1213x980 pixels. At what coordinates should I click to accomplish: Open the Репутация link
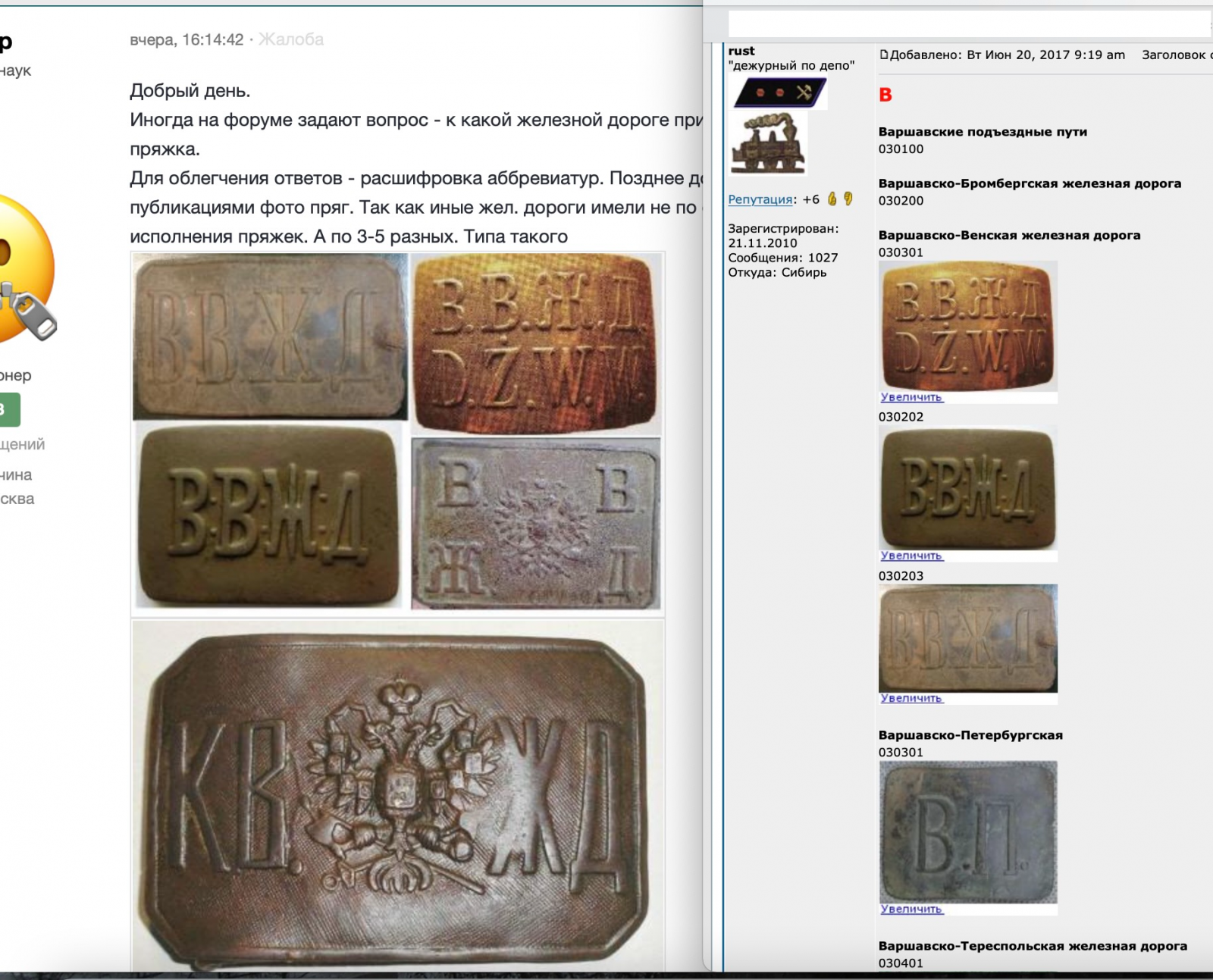(760, 199)
